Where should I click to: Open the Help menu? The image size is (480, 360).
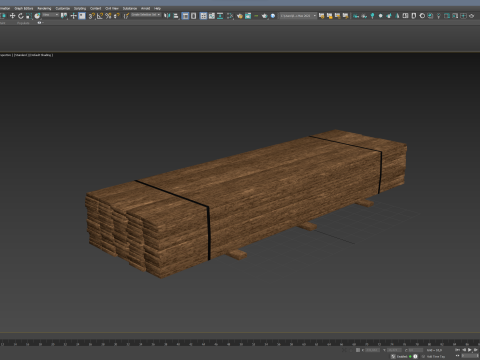coord(157,8)
